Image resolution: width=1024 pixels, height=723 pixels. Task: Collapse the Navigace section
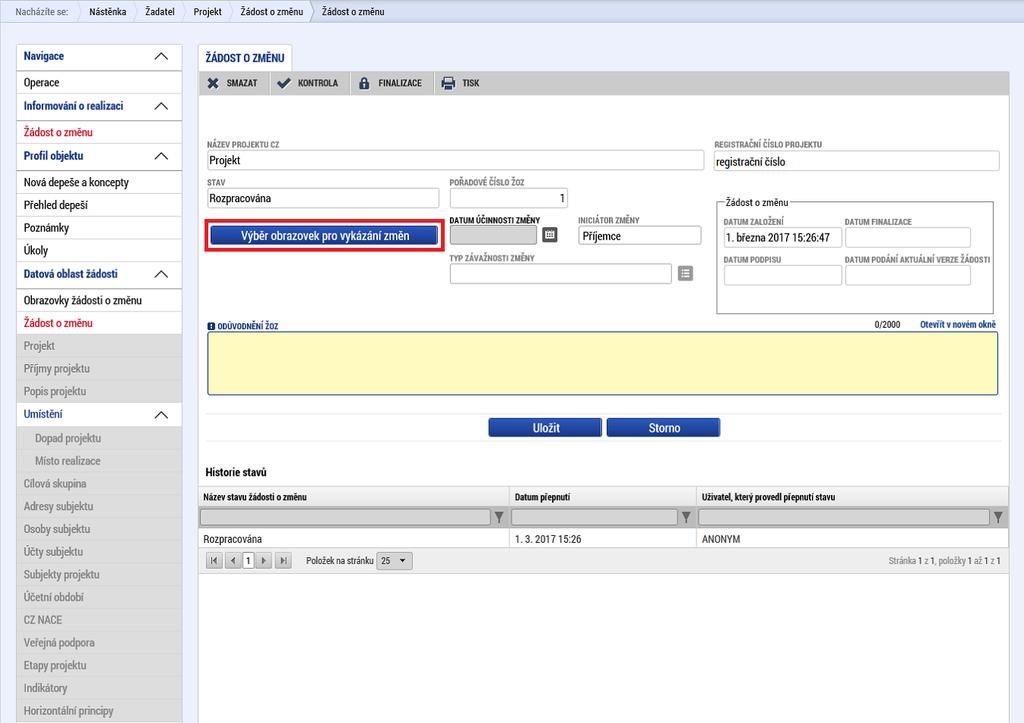point(161,56)
